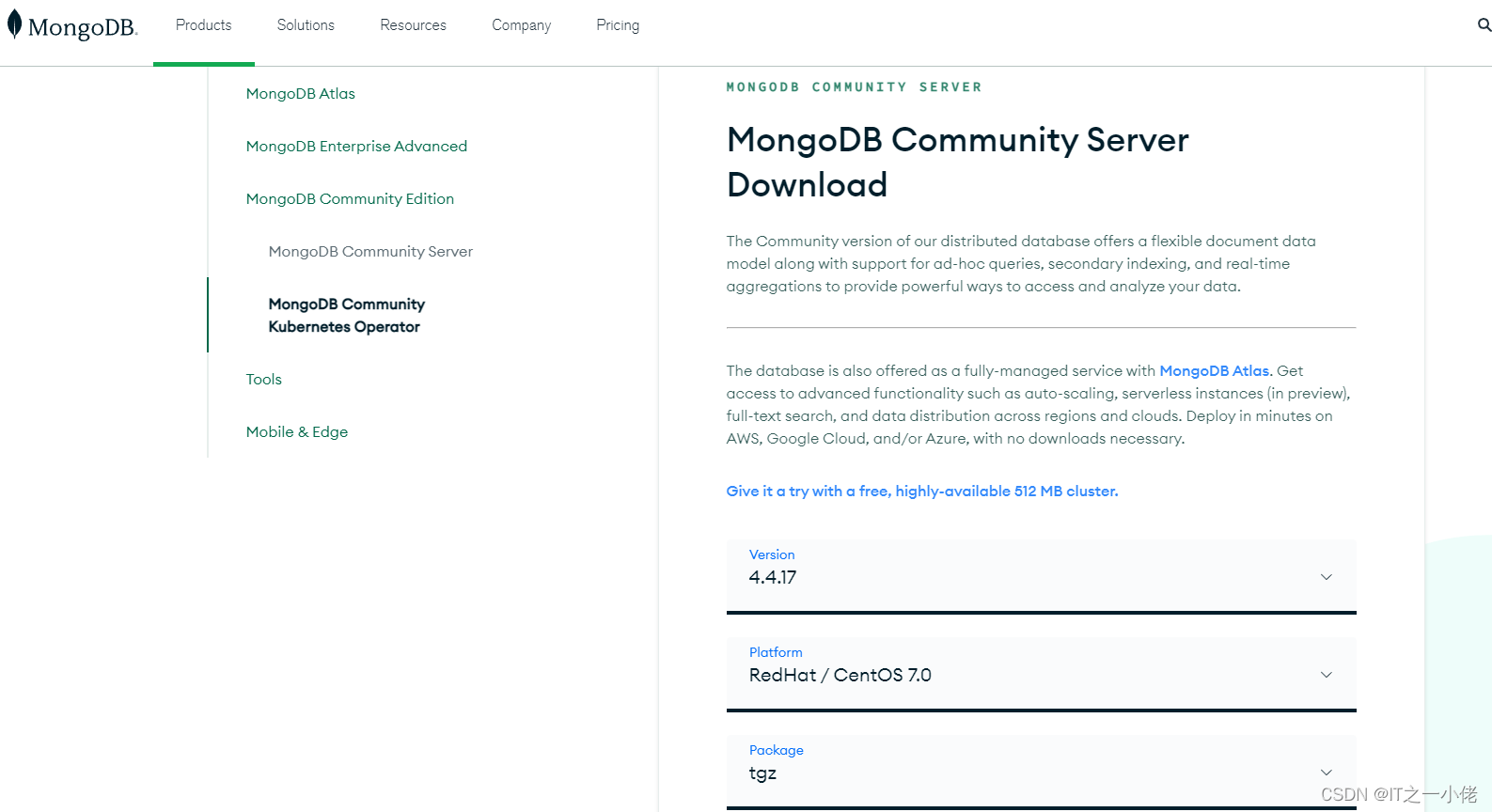Select MongoDB Atlas in sidebar
This screenshot has height=812, width=1492.
[x=301, y=94]
